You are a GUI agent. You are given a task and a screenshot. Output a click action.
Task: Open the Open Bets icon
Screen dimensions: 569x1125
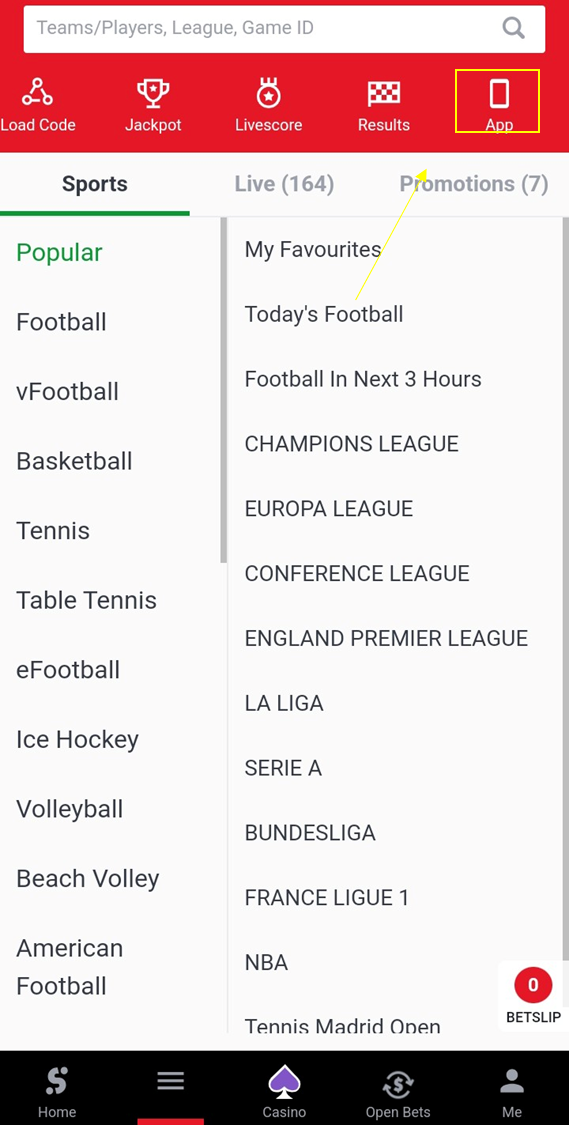pyautogui.click(x=398, y=1084)
